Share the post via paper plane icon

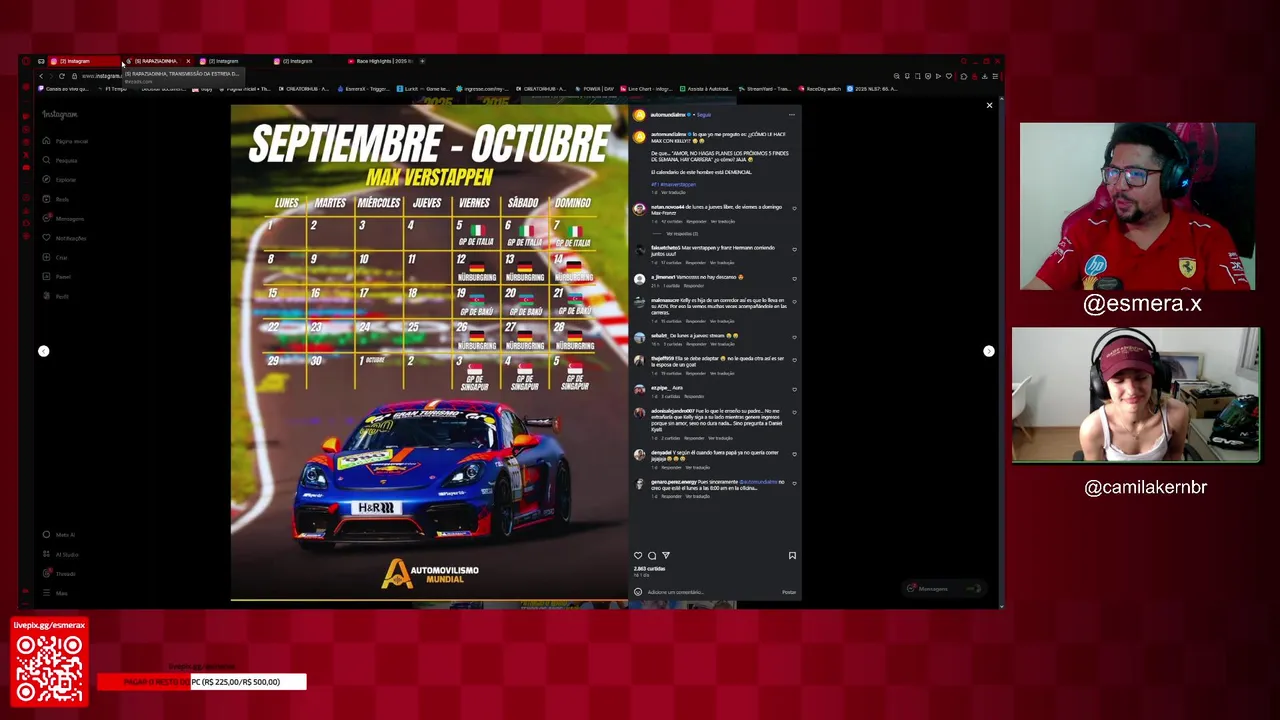point(666,555)
